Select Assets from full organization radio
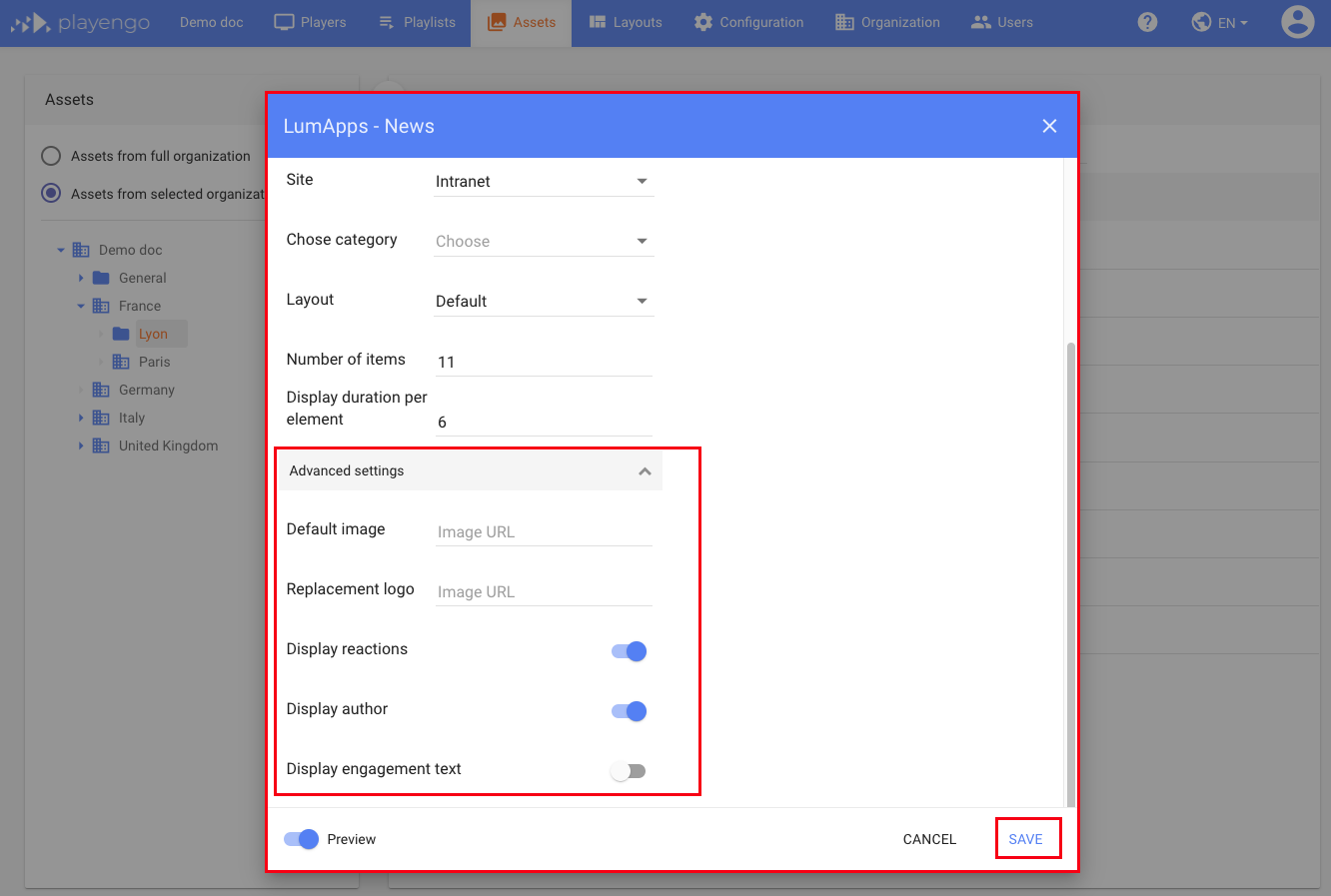 [51, 156]
